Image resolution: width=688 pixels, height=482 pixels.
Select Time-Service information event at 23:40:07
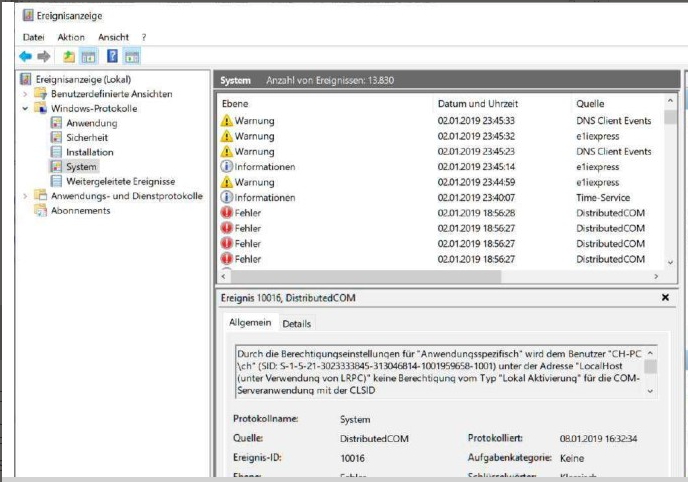[441, 197]
